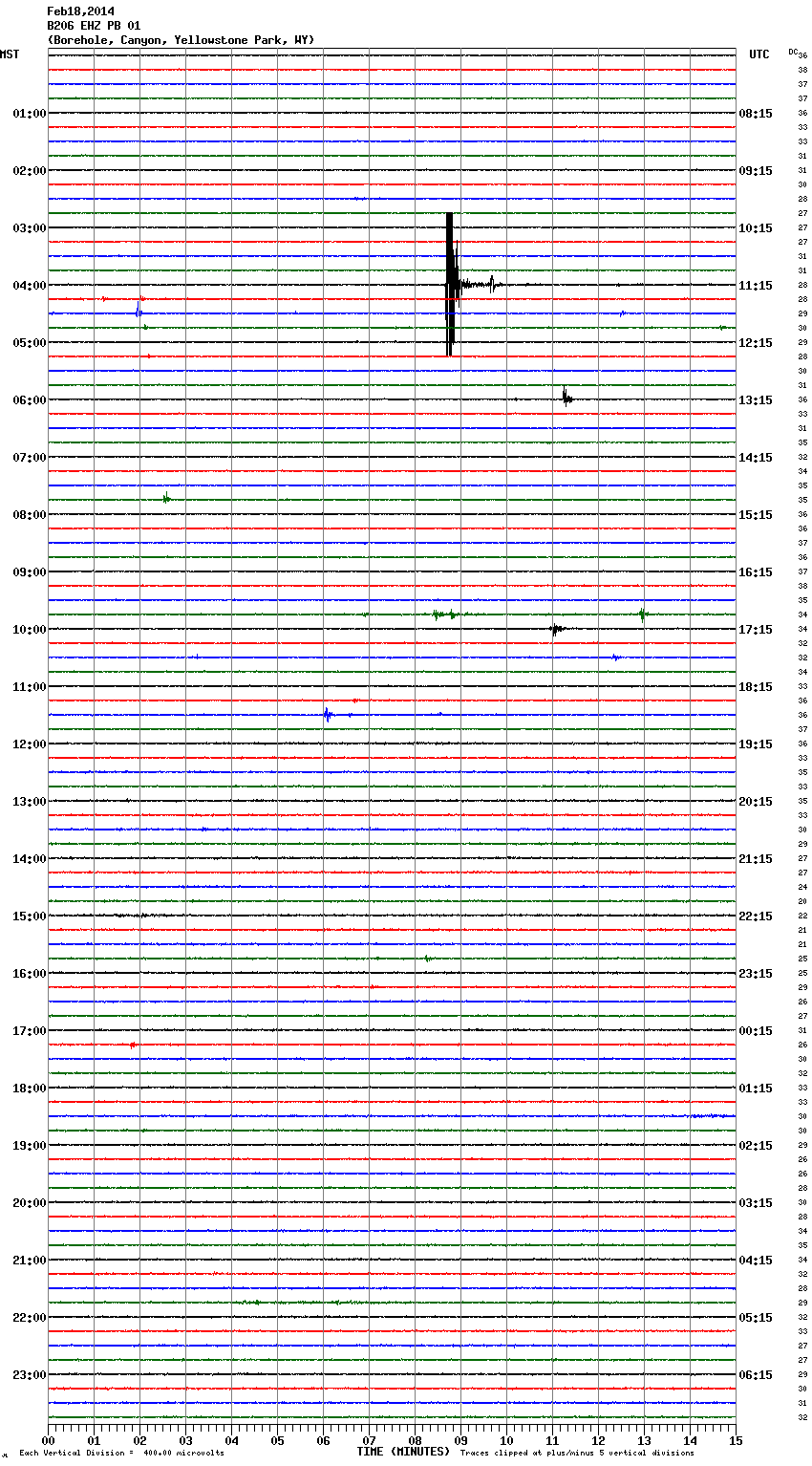The width and height of the screenshot is (812, 1466).
Task: Click the MST time zone label
Action: [10, 54]
